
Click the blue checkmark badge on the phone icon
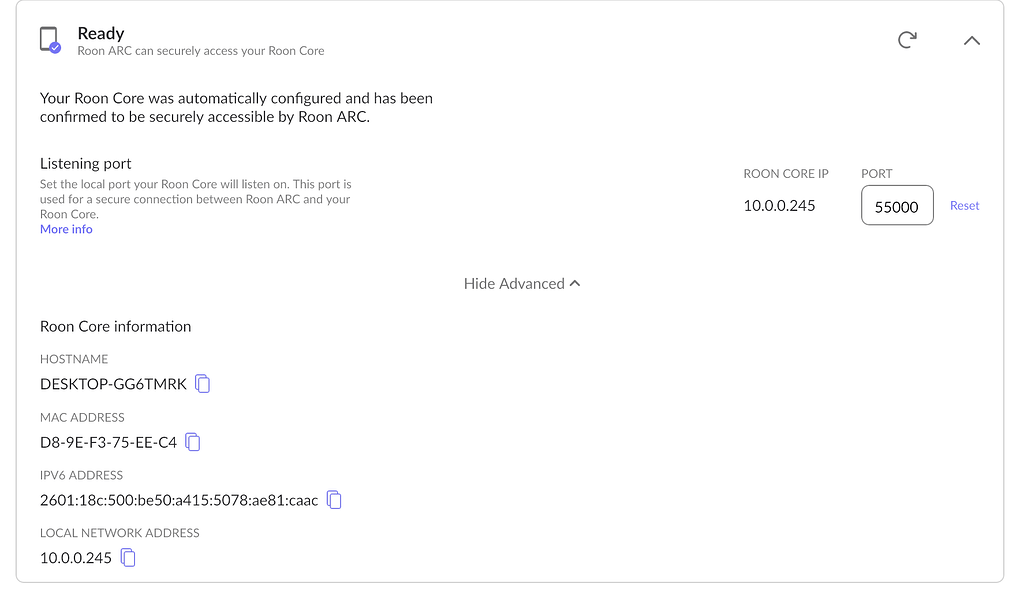tap(57, 47)
